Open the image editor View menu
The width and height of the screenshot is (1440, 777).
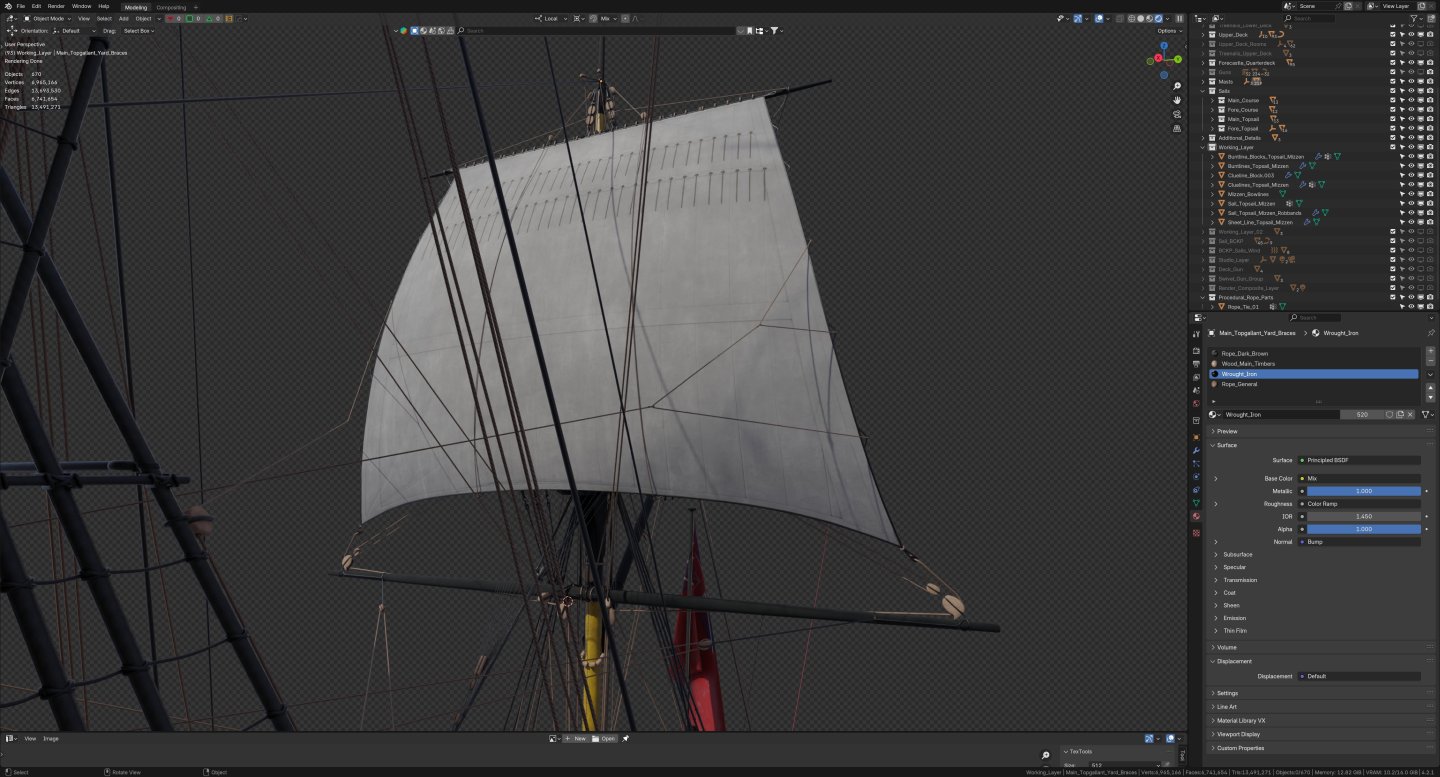pos(30,738)
